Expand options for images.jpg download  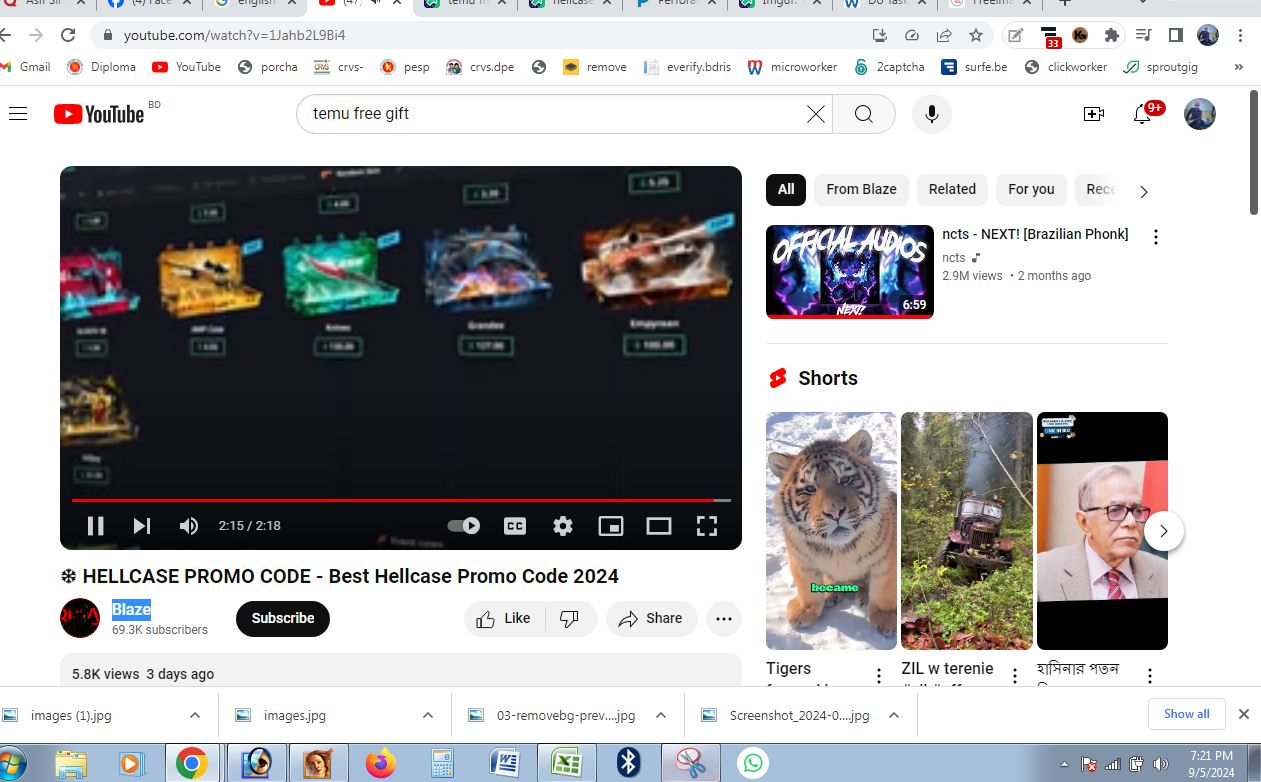pyautogui.click(x=428, y=715)
